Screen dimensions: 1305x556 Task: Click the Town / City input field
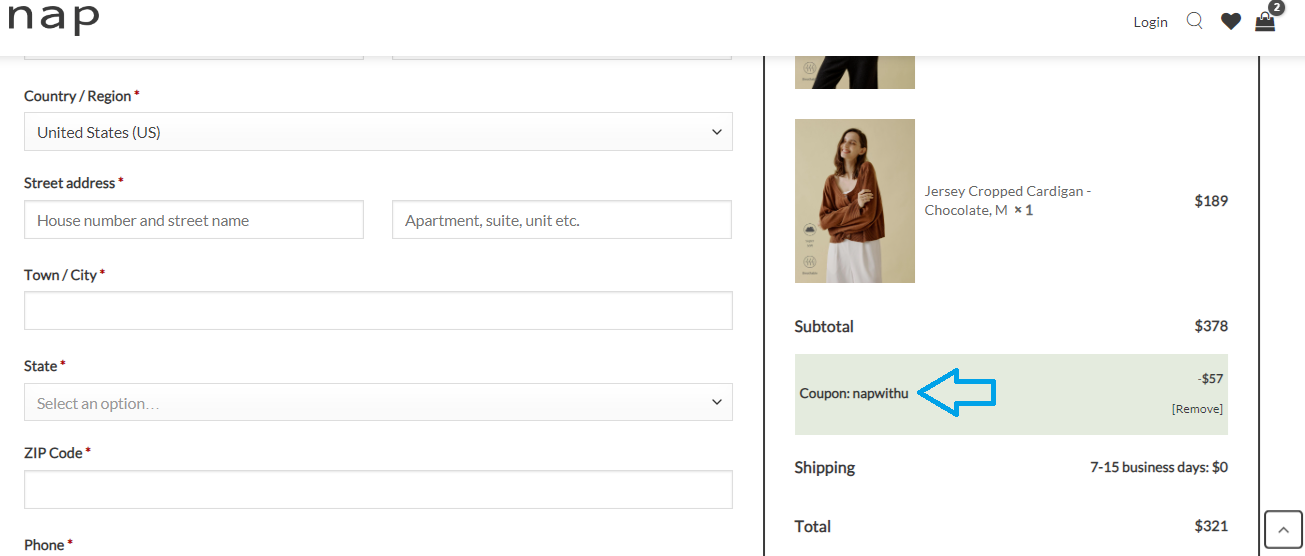pyautogui.click(x=378, y=311)
